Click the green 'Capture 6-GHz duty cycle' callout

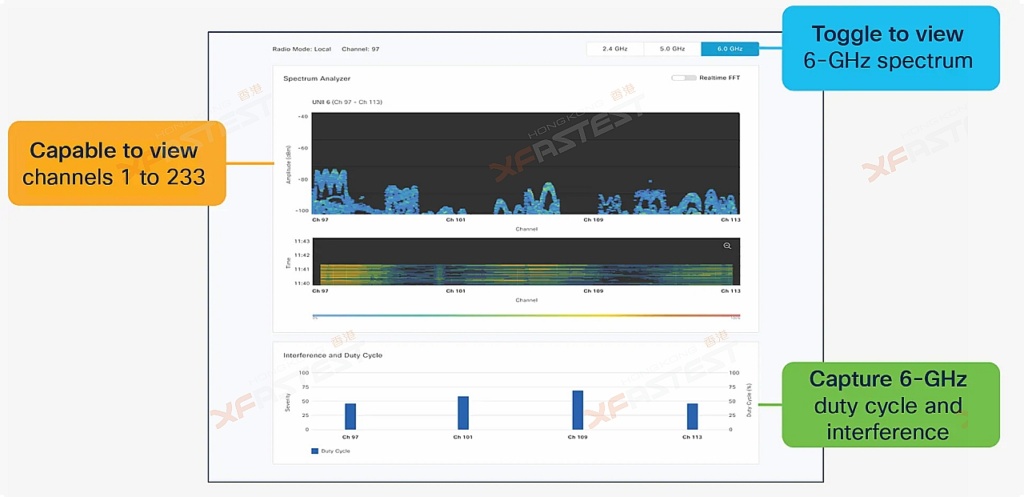[890, 405]
